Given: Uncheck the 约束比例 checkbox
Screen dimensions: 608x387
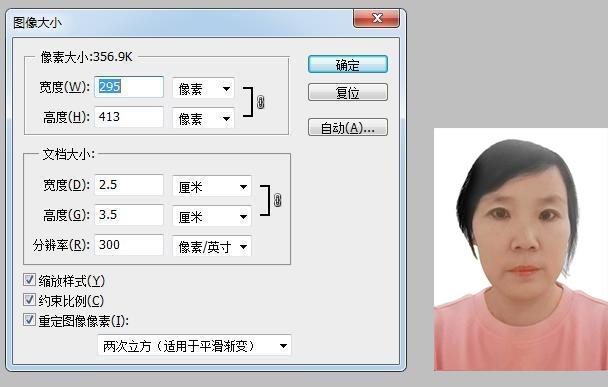Looking at the screenshot, I should tap(29, 300).
